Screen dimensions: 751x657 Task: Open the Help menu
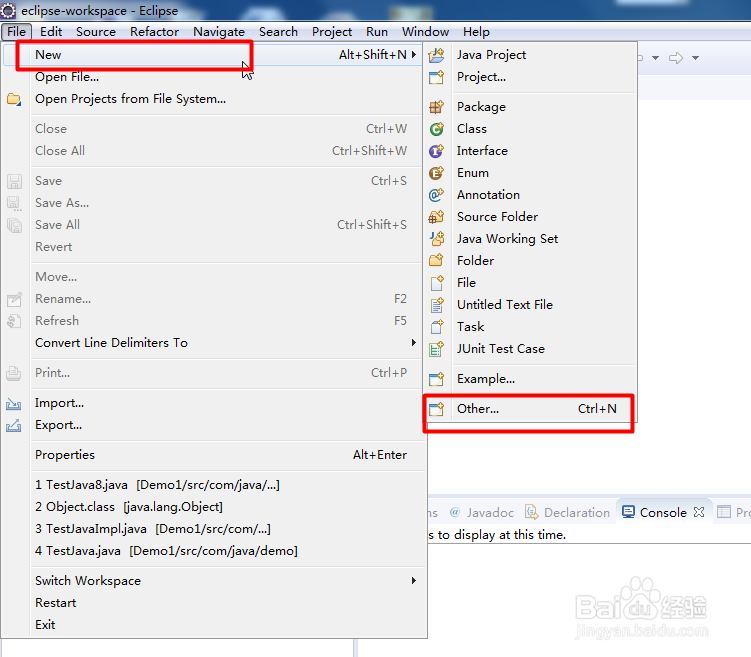pos(476,32)
